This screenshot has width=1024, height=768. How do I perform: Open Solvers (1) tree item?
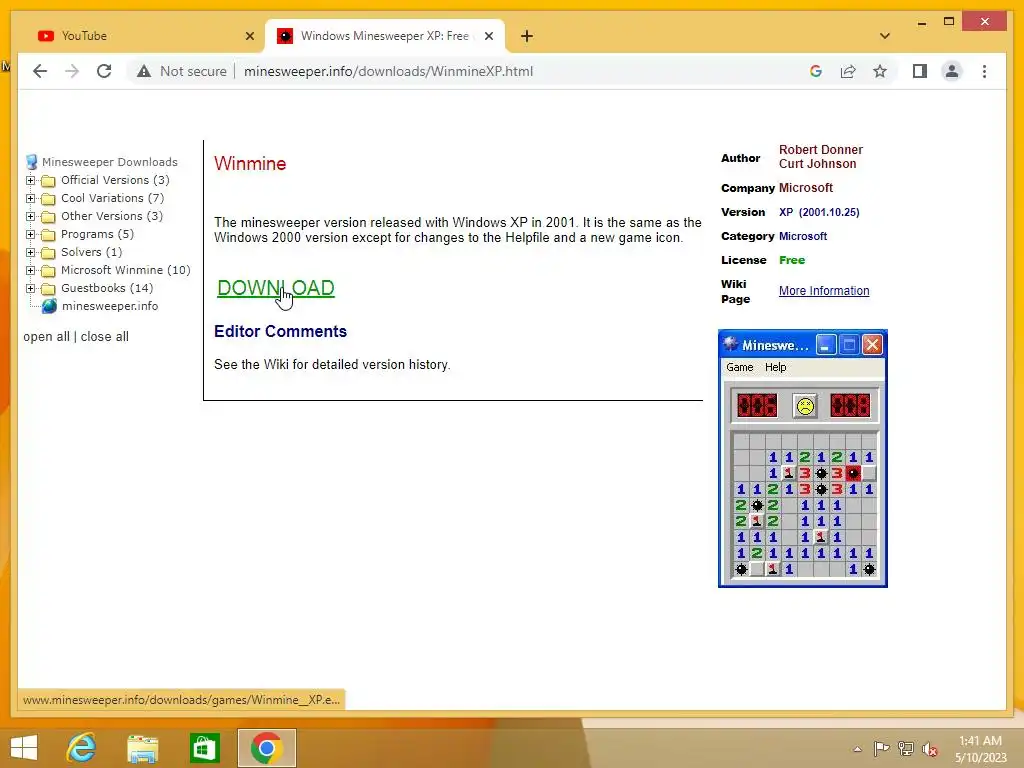[x=91, y=251]
